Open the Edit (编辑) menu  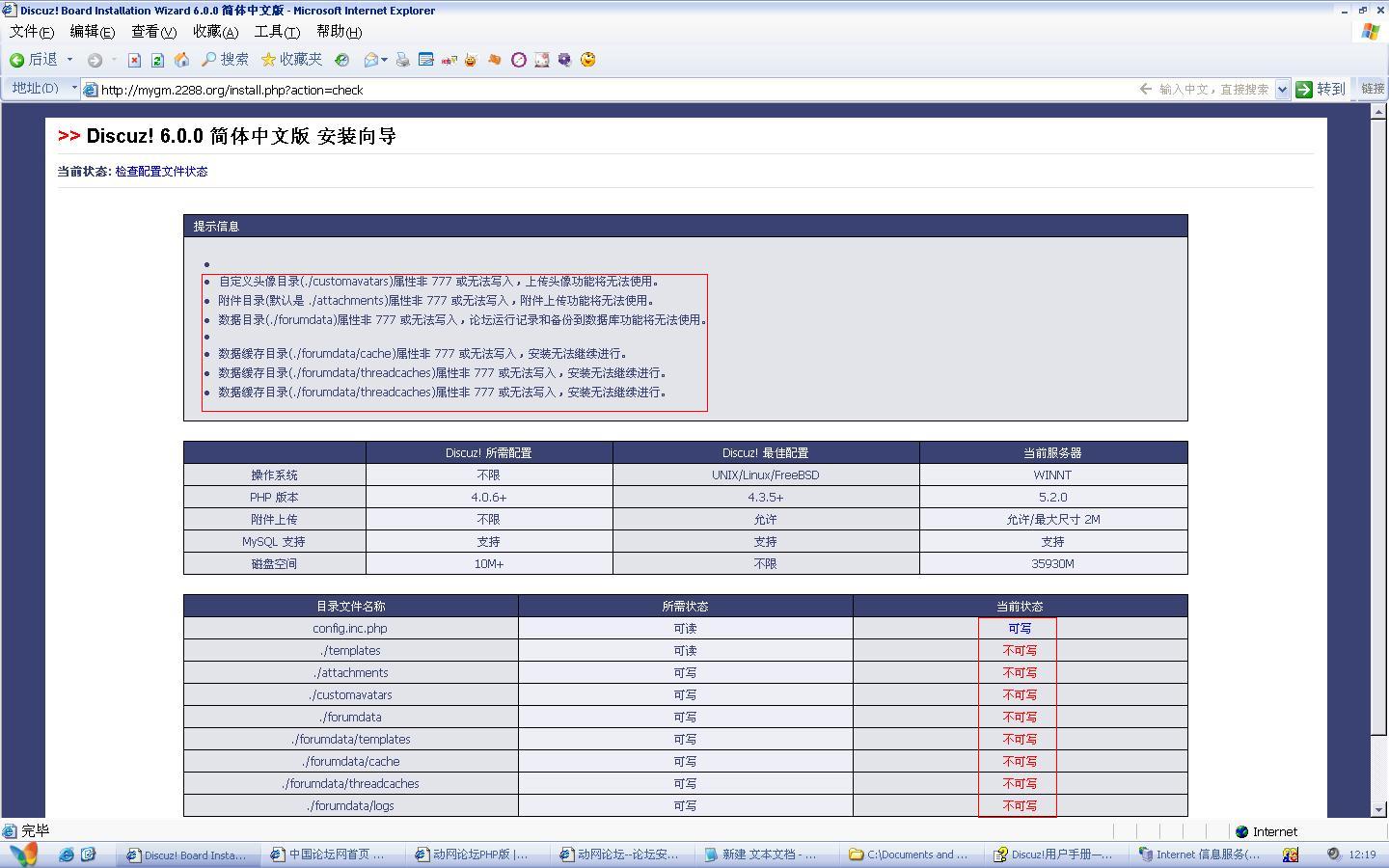[x=93, y=32]
